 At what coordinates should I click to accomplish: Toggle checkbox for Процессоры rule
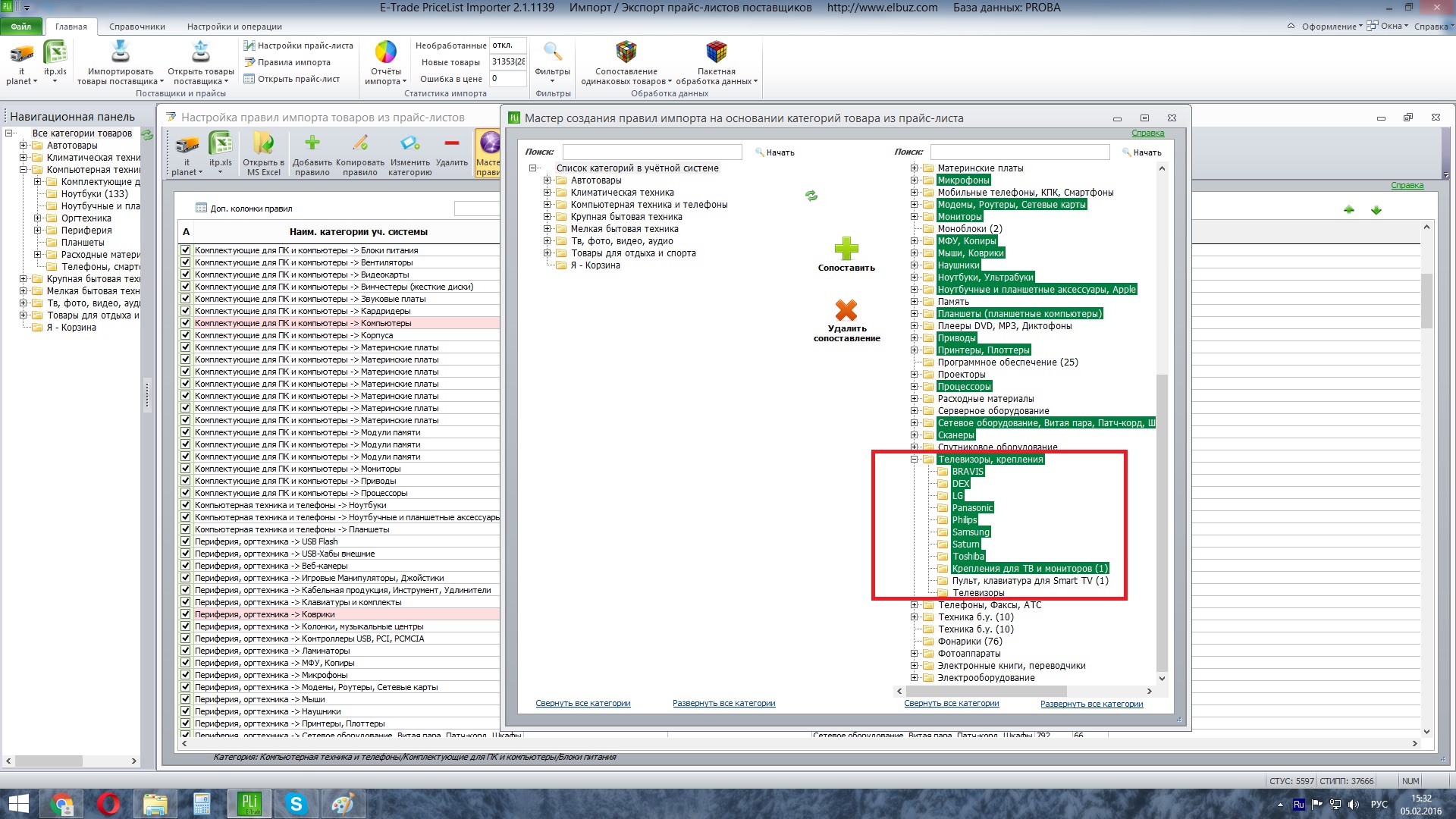coord(186,493)
